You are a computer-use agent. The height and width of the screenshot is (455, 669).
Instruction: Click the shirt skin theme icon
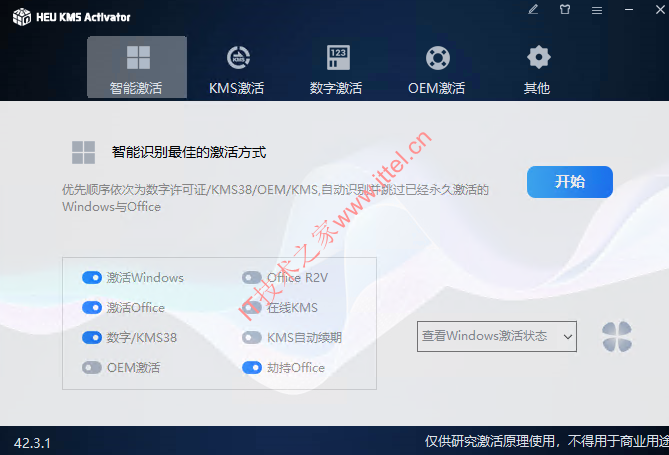click(565, 9)
